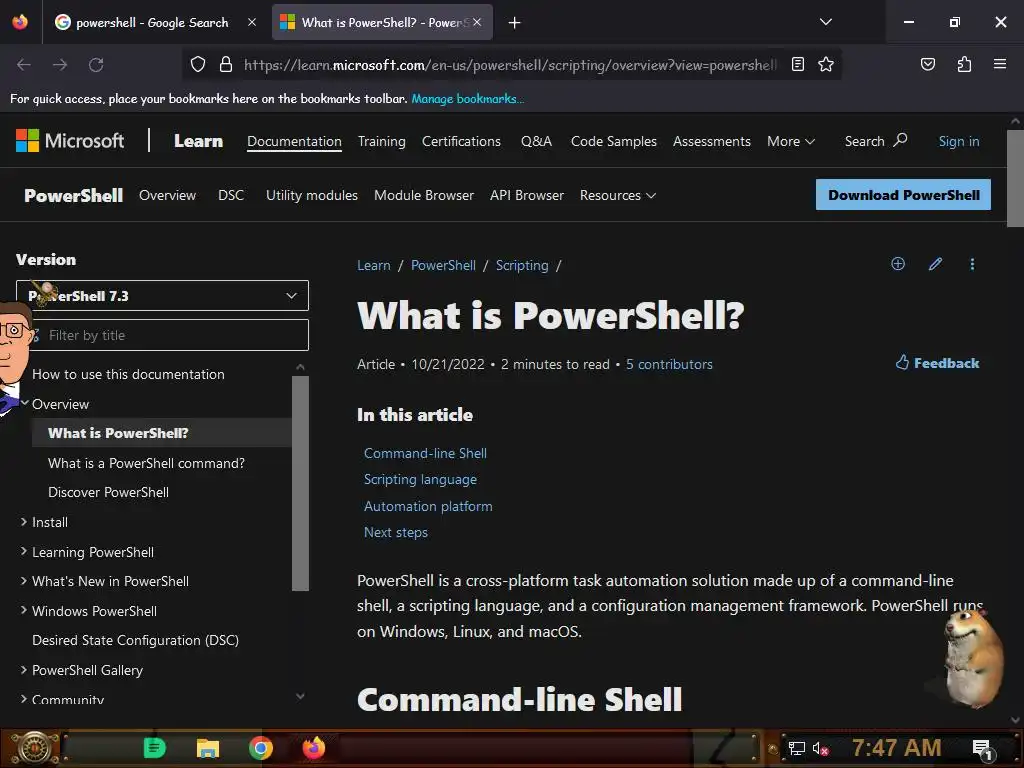Click the Sign in link
1024x768 pixels.
(959, 141)
